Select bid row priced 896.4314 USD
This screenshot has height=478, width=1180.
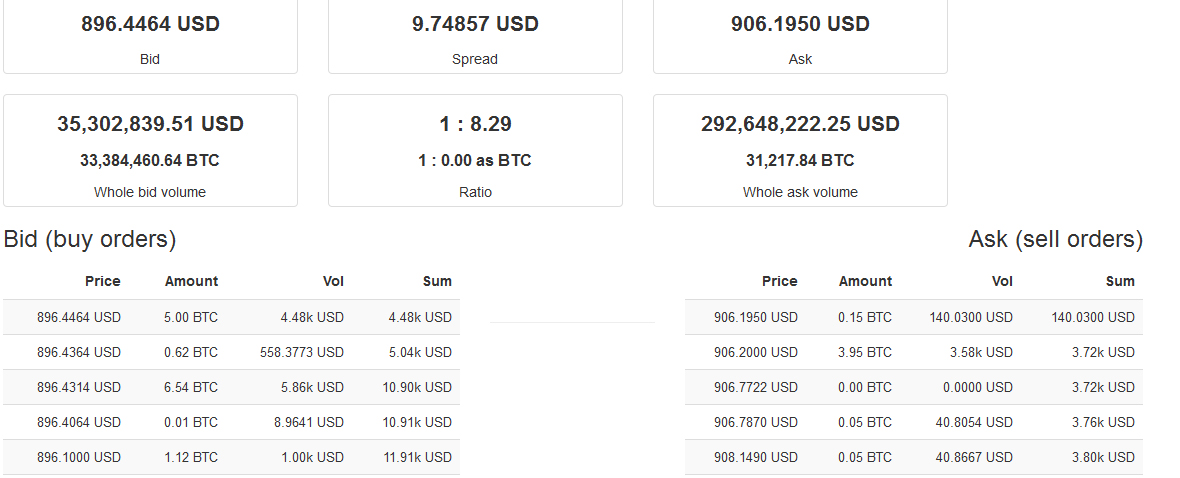click(x=231, y=387)
